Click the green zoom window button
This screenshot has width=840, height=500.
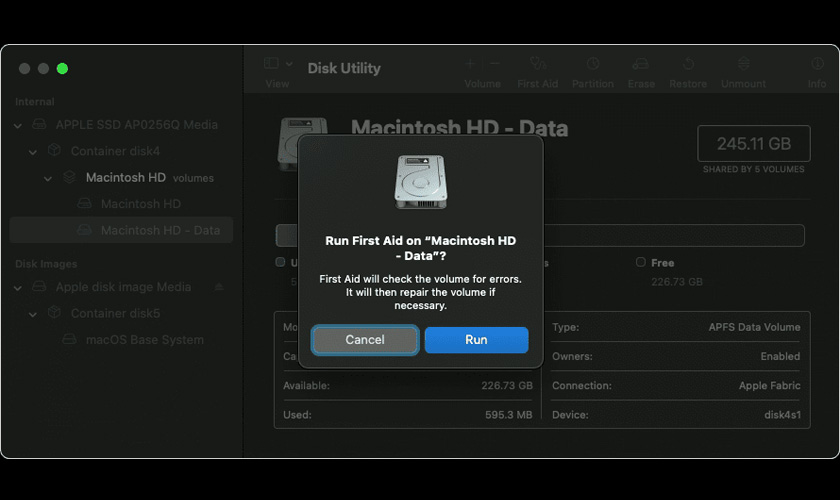point(62,69)
